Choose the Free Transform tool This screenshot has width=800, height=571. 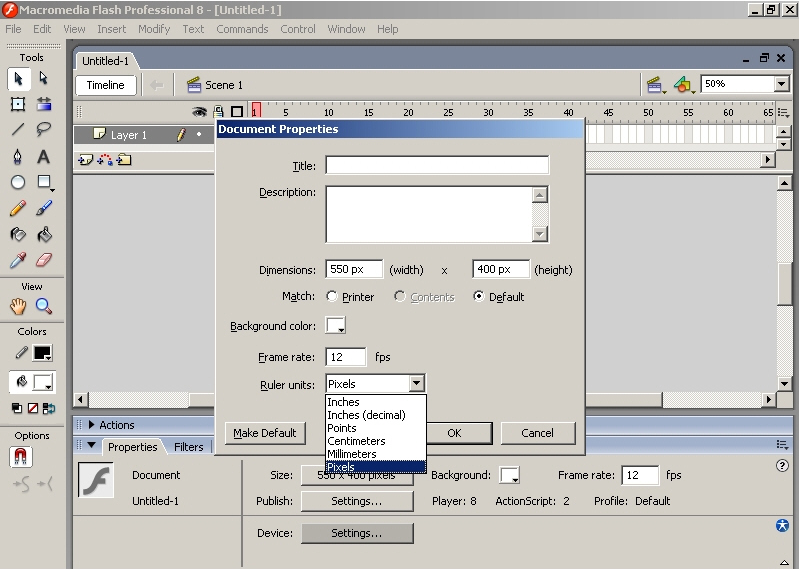coord(18,105)
